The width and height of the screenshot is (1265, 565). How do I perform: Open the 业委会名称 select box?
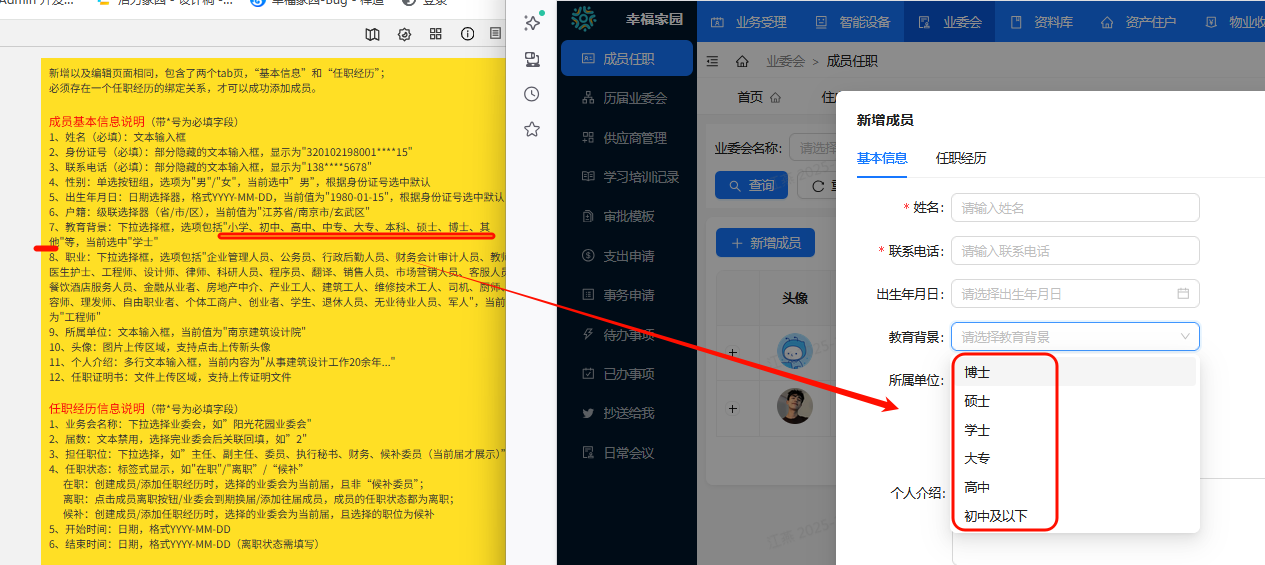(812, 148)
